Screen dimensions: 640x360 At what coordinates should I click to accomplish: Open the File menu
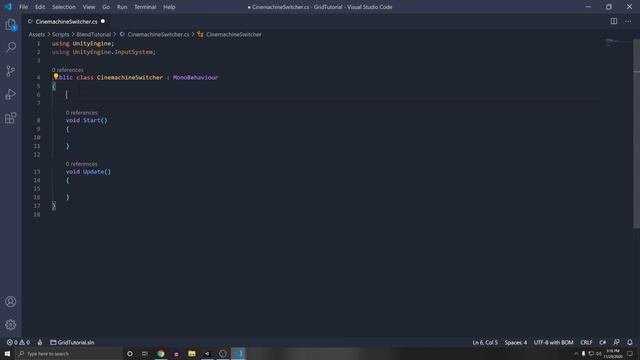[24, 7]
